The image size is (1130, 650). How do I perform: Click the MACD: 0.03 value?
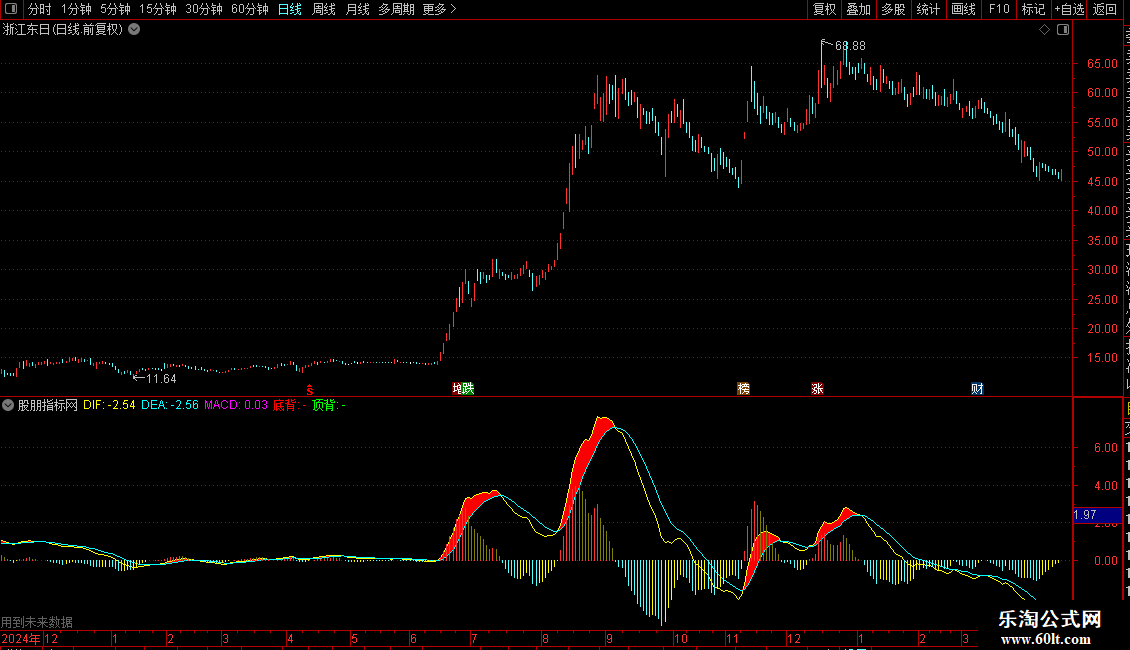(x=236, y=405)
